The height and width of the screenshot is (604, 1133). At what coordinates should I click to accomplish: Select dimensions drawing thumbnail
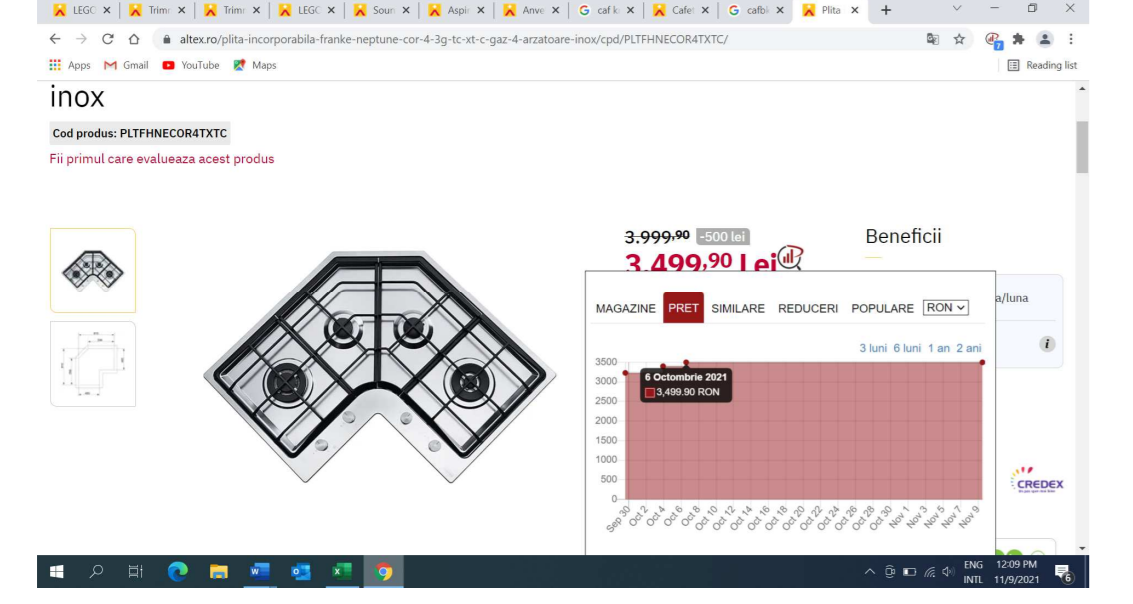(92, 364)
